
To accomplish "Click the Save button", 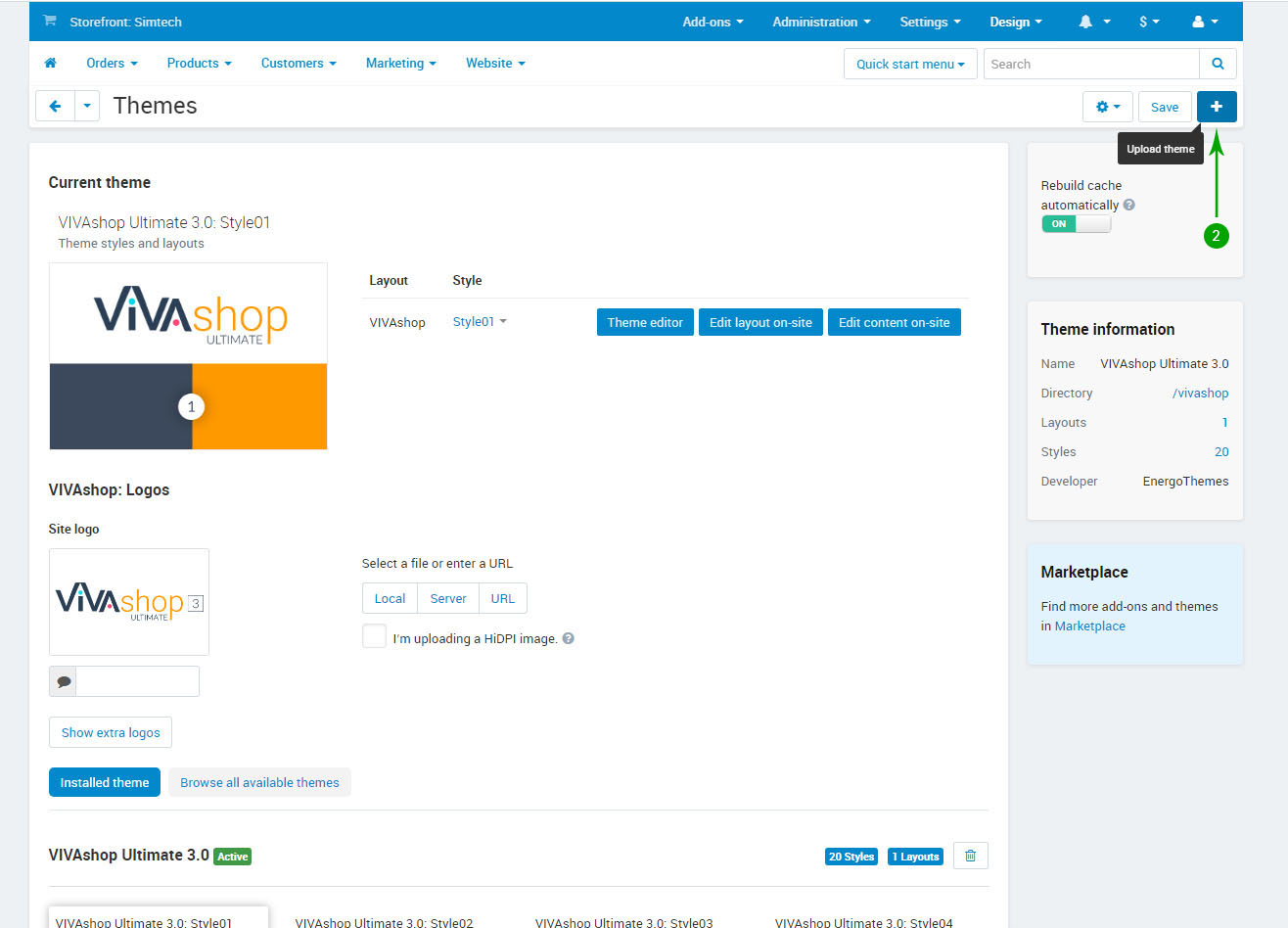I will pyautogui.click(x=1165, y=107).
